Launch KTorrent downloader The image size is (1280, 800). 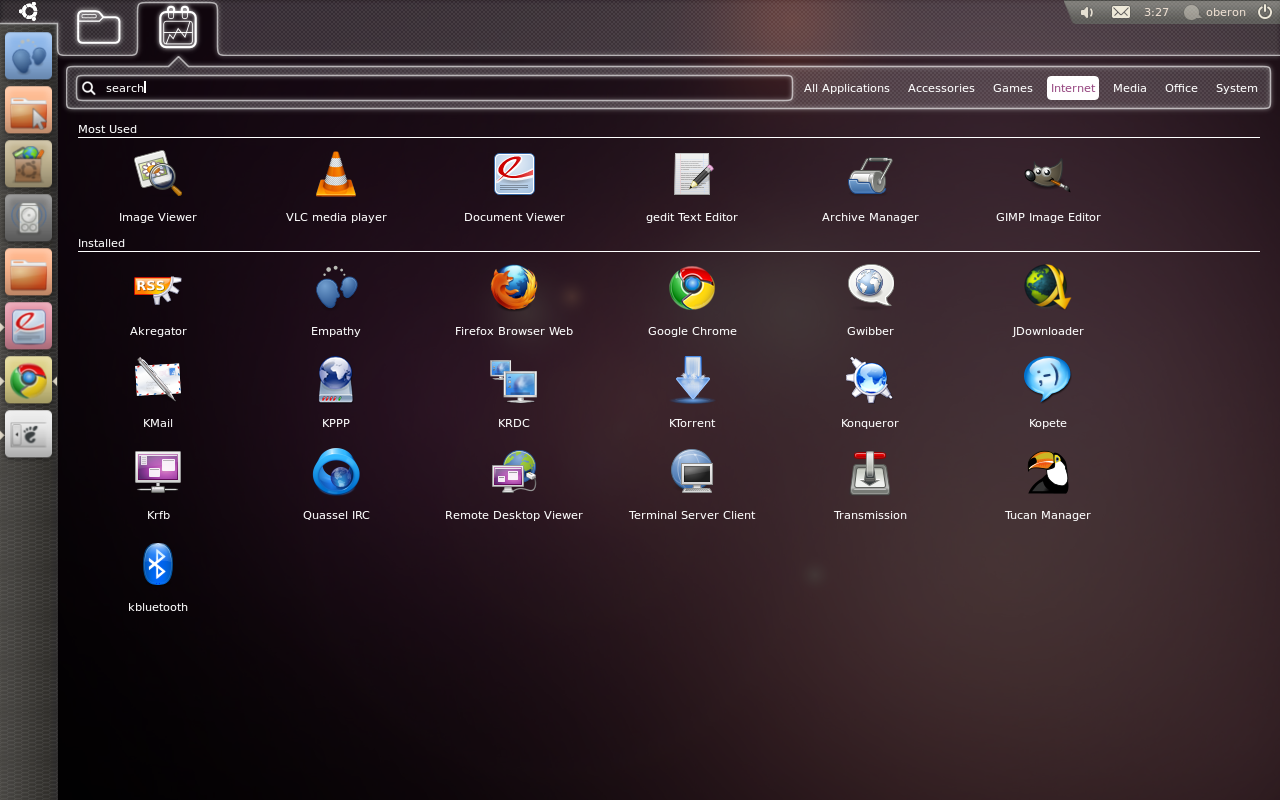tap(692, 382)
